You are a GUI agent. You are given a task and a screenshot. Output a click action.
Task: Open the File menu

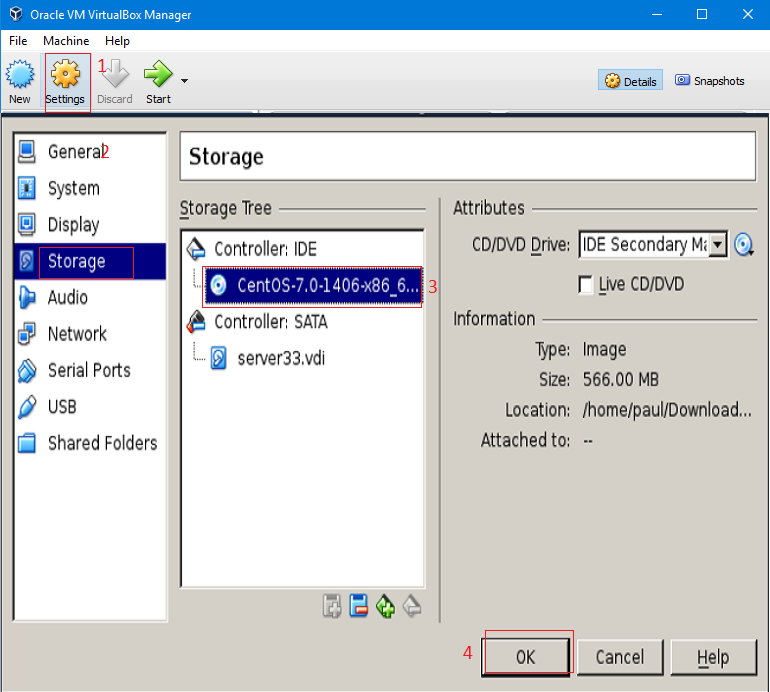(x=18, y=41)
